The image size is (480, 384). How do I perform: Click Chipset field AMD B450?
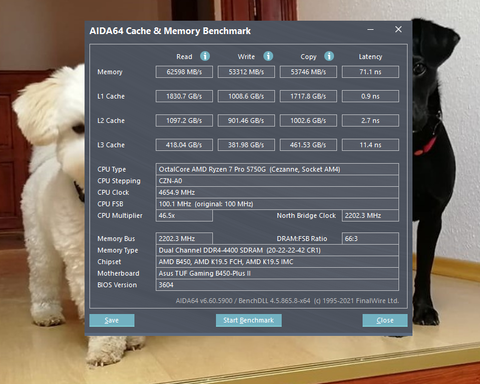click(277, 262)
